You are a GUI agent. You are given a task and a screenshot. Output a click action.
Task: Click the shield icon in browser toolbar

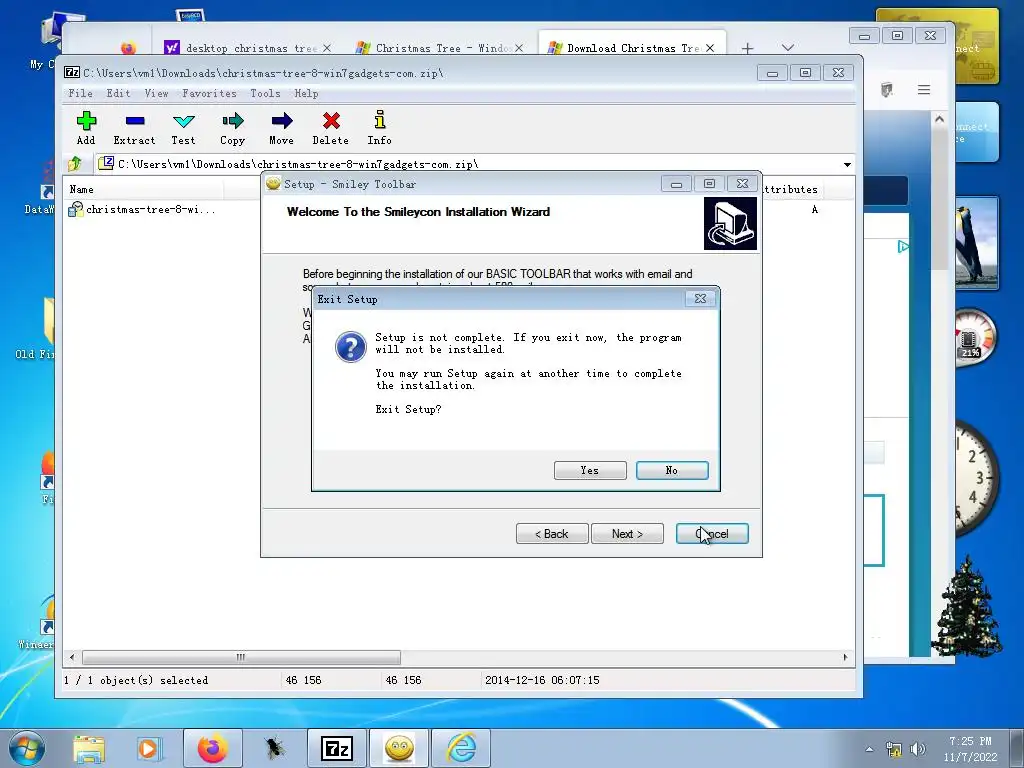tap(886, 89)
